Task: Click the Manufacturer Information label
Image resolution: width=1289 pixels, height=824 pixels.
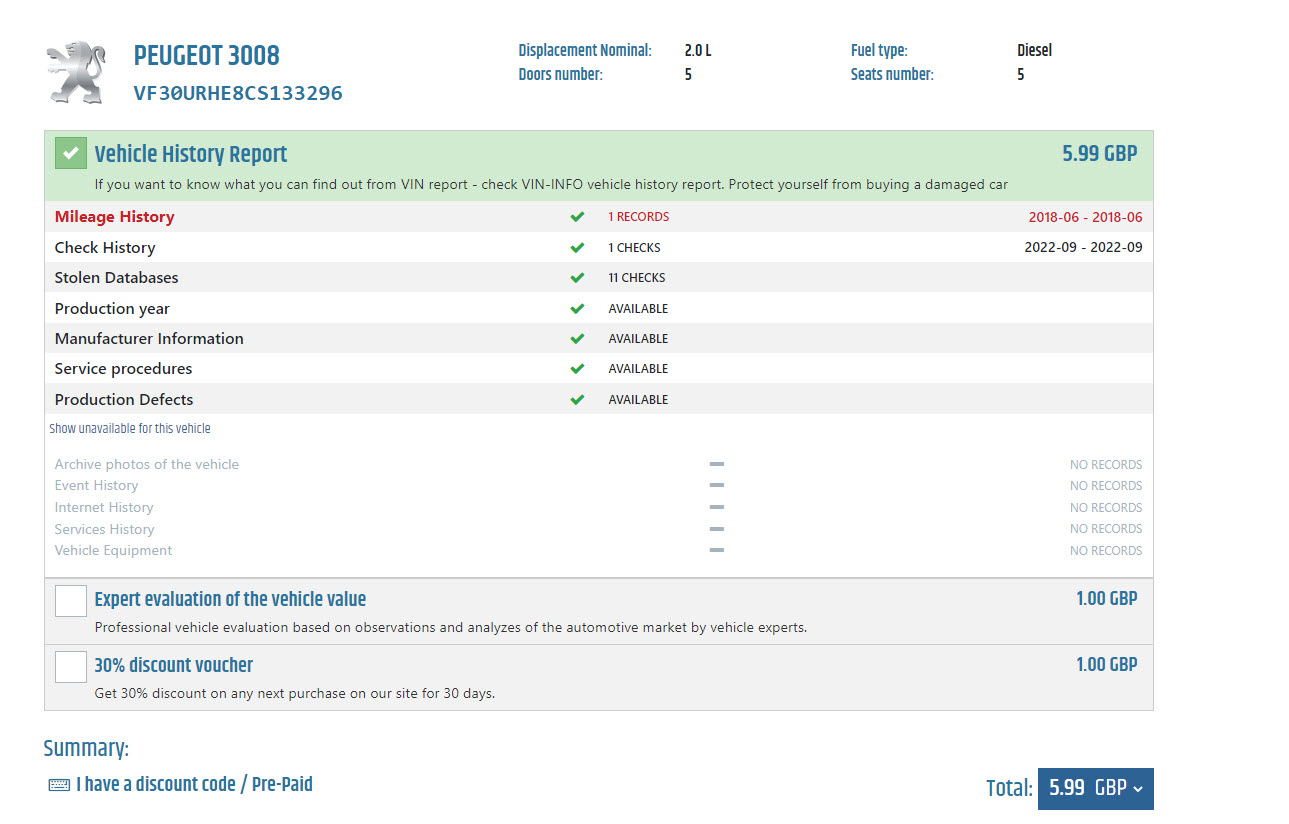Action: 149,339
